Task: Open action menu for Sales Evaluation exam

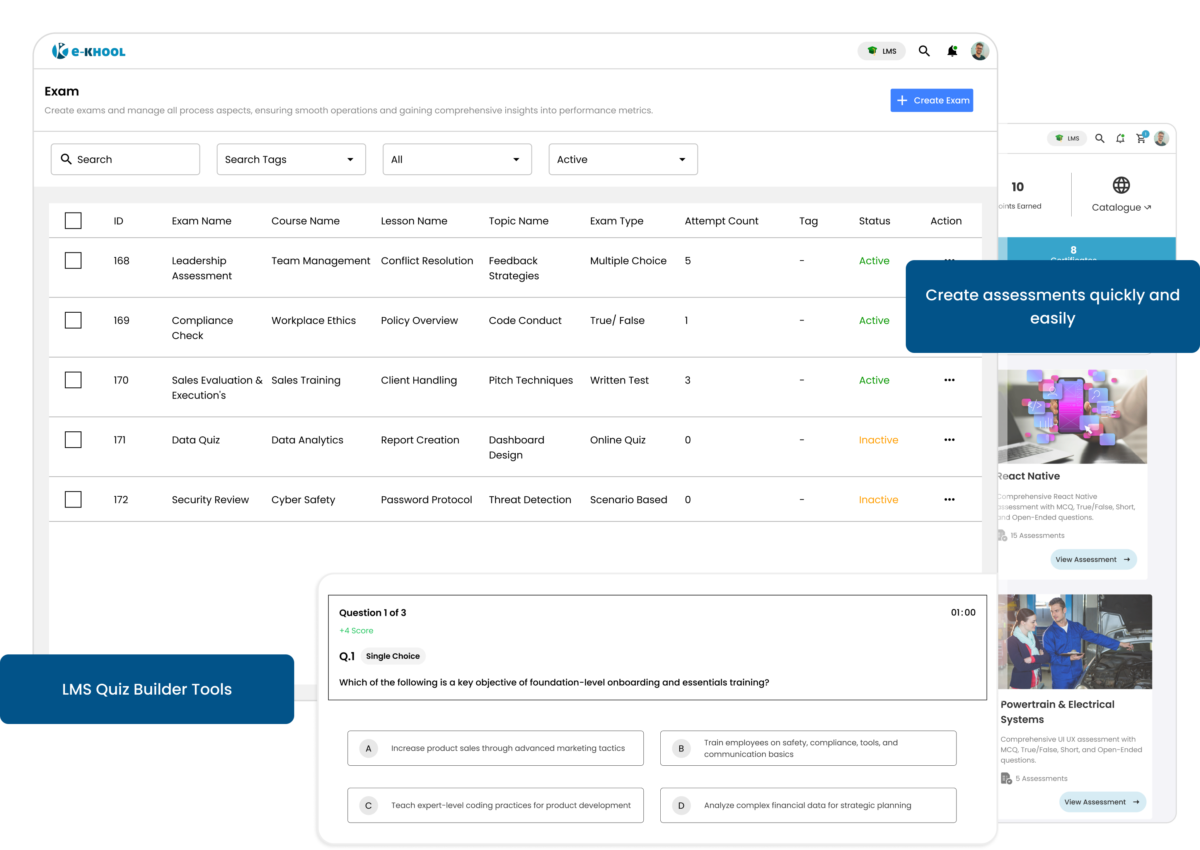Action: click(x=949, y=380)
